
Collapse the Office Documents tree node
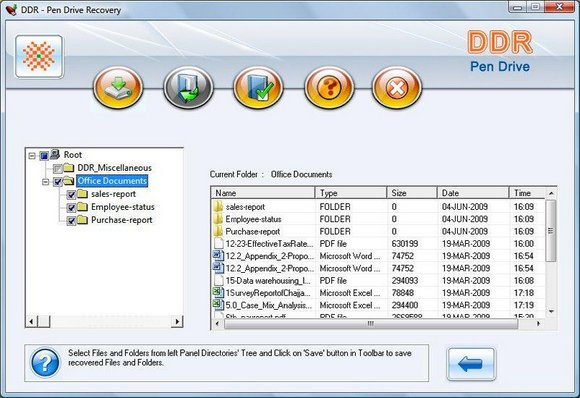(45, 182)
